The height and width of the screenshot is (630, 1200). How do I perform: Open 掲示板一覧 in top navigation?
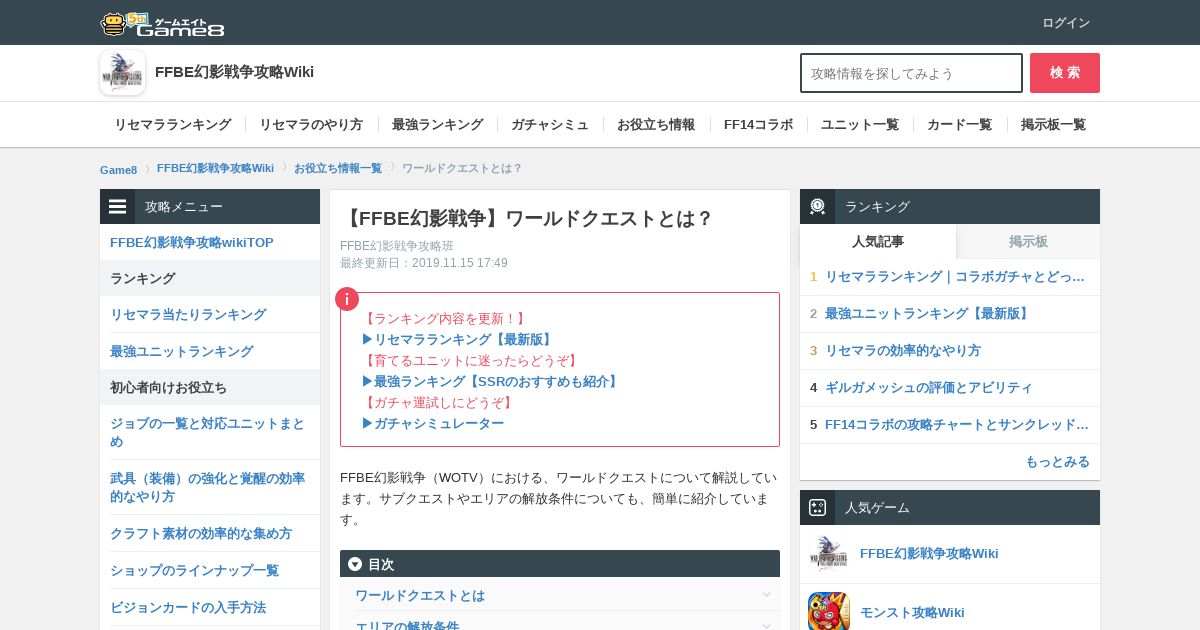pos(1053,125)
